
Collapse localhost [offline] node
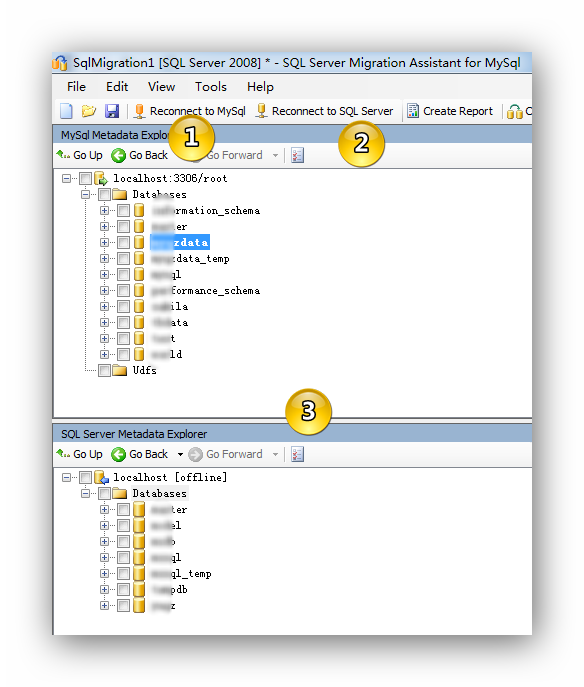tap(66, 478)
